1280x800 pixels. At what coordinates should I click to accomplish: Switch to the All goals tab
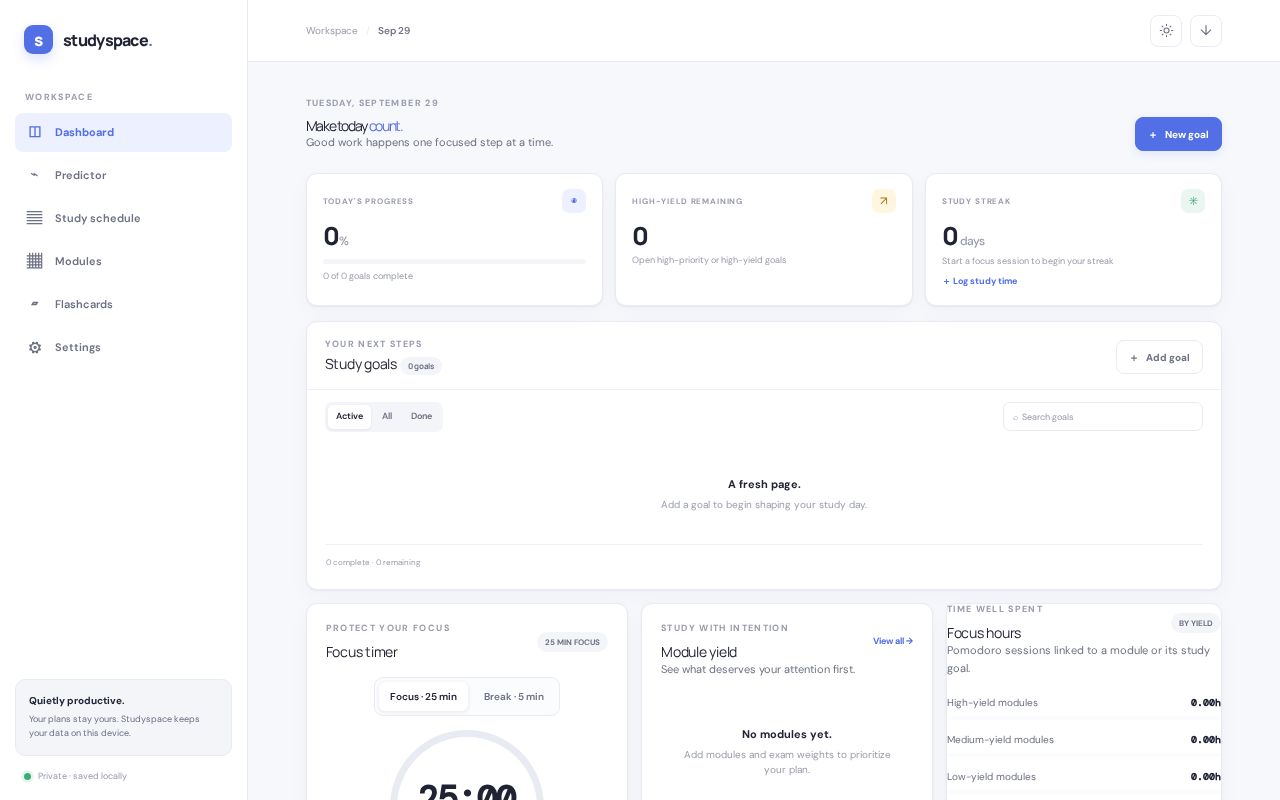coord(387,416)
